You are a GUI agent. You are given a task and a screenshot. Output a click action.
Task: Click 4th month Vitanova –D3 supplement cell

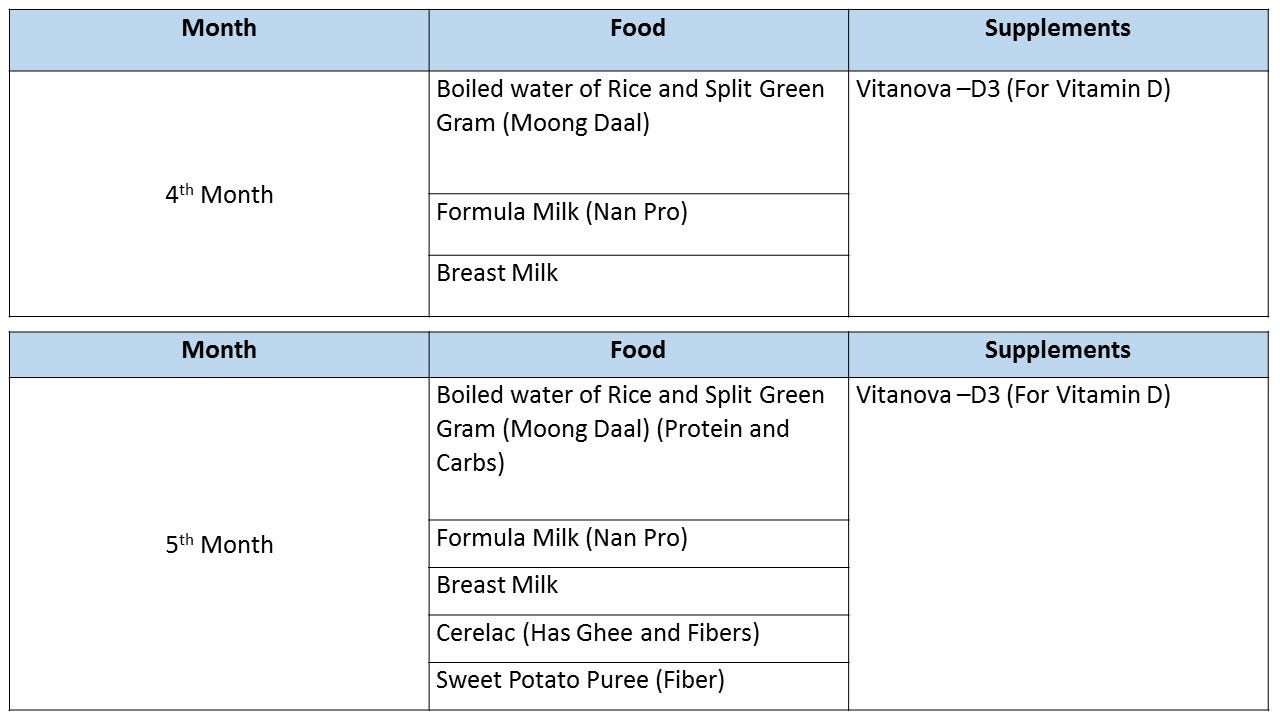1058,194
